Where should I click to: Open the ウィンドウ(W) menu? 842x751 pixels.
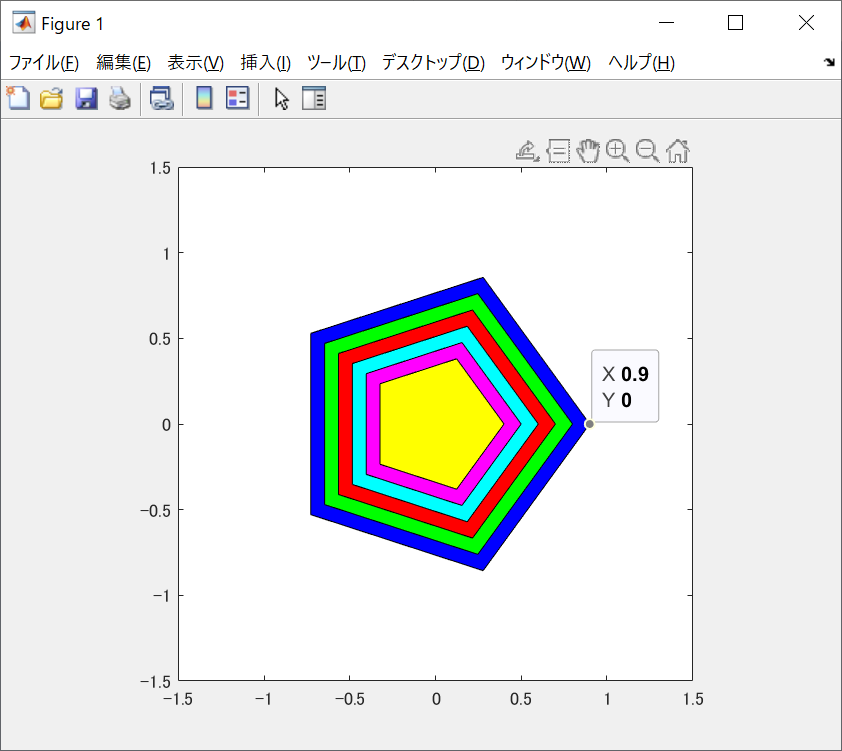click(x=546, y=63)
